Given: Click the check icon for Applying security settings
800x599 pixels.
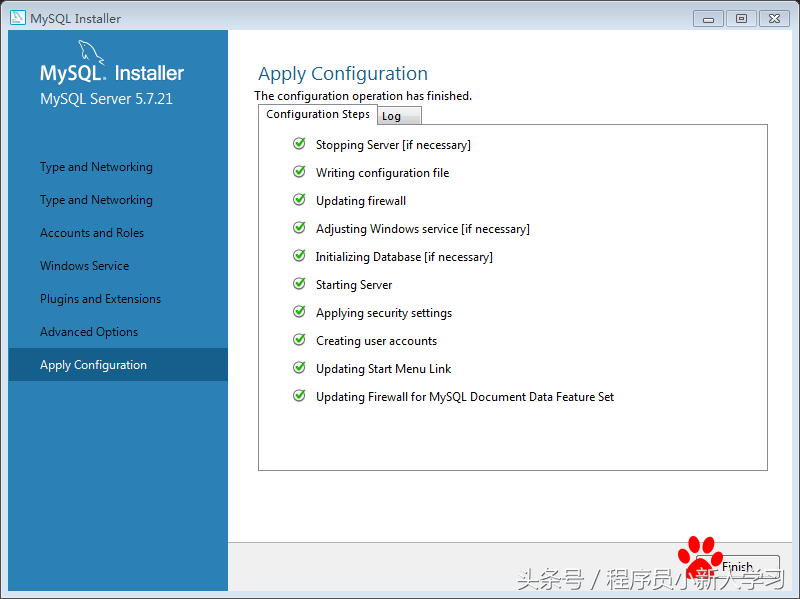Looking at the screenshot, I should (298, 312).
